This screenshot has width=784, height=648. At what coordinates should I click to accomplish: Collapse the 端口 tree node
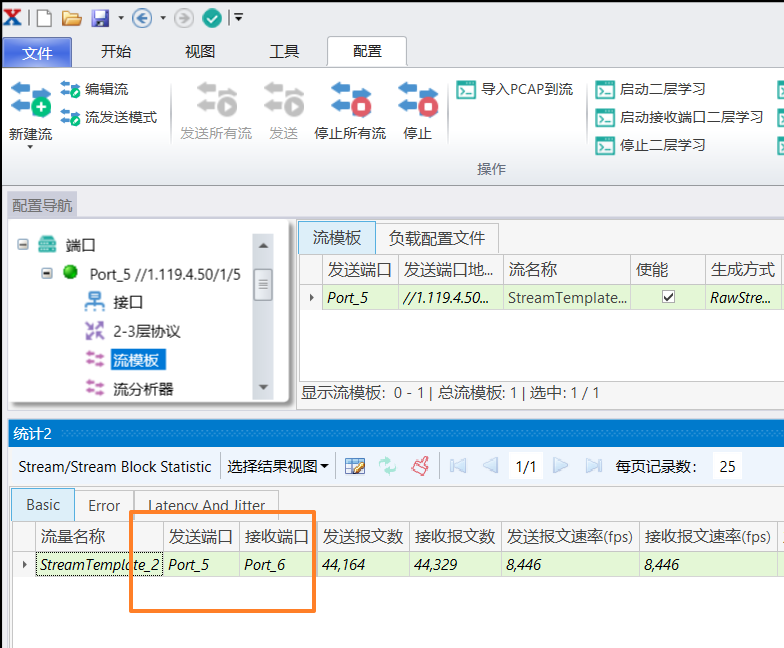click(23, 244)
